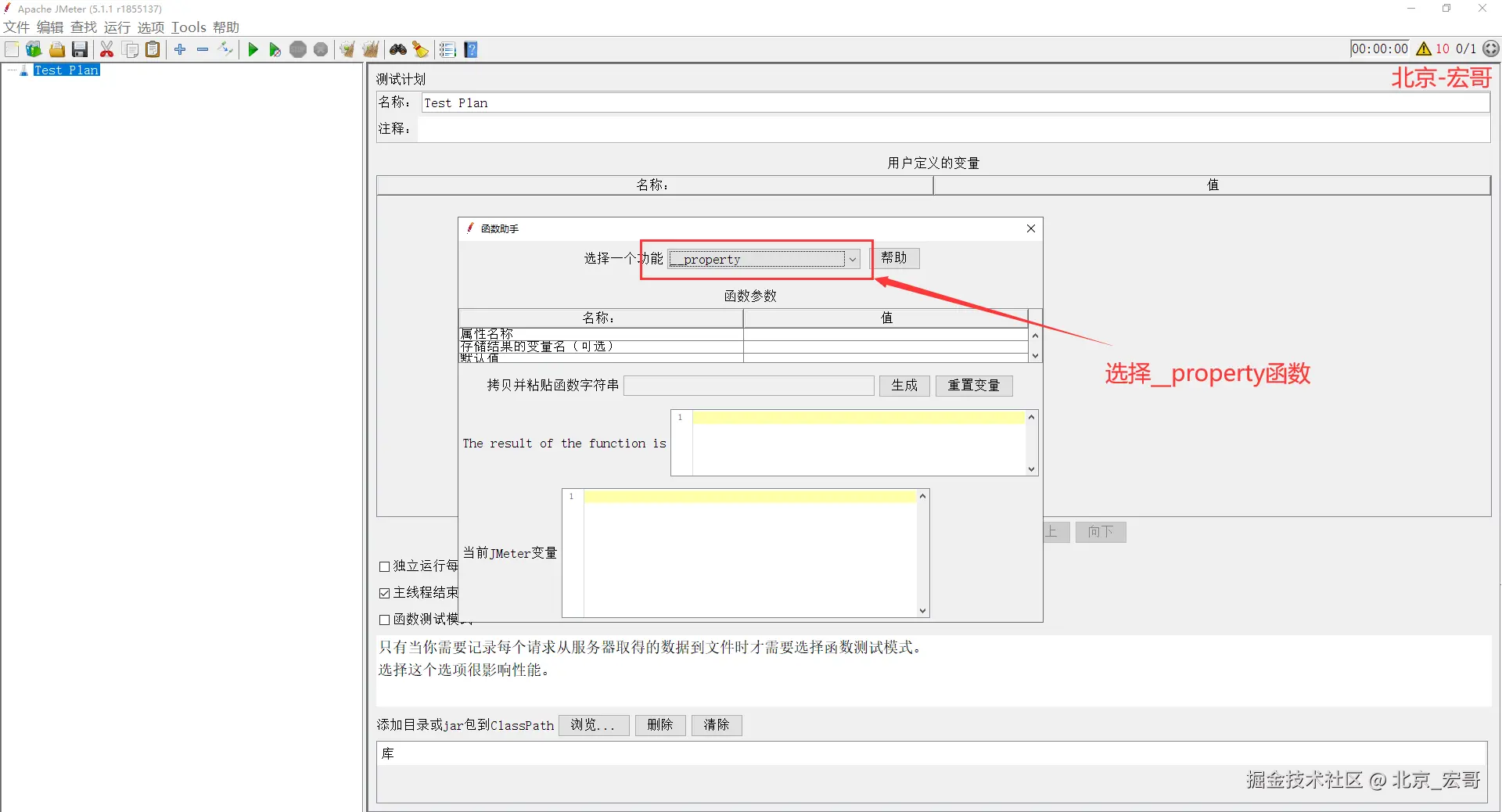
Task: Toggle the 主线程结束 checkbox
Action: 384,593
